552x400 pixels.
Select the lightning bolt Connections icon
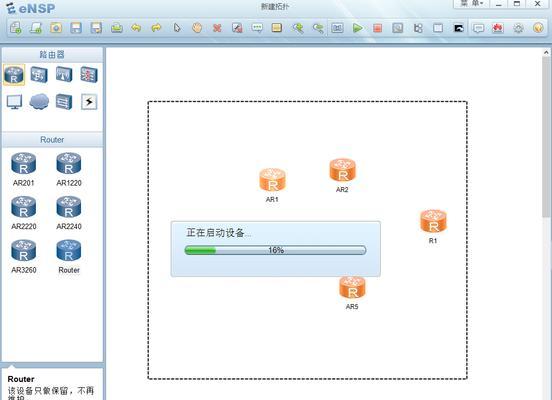(89, 102)
